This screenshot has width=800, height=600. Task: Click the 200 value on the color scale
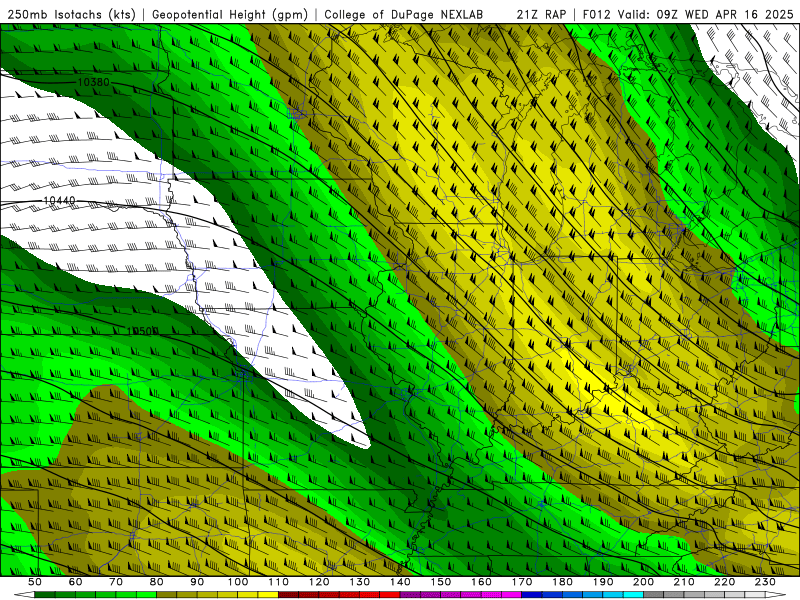644,582
